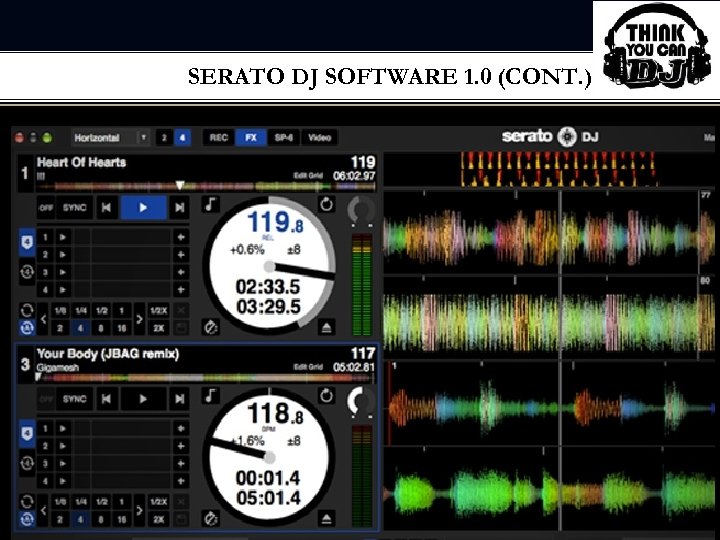Viewport: 720px width, 540px height.
Task: Open the Video panel tab
Action: [319, 138]
